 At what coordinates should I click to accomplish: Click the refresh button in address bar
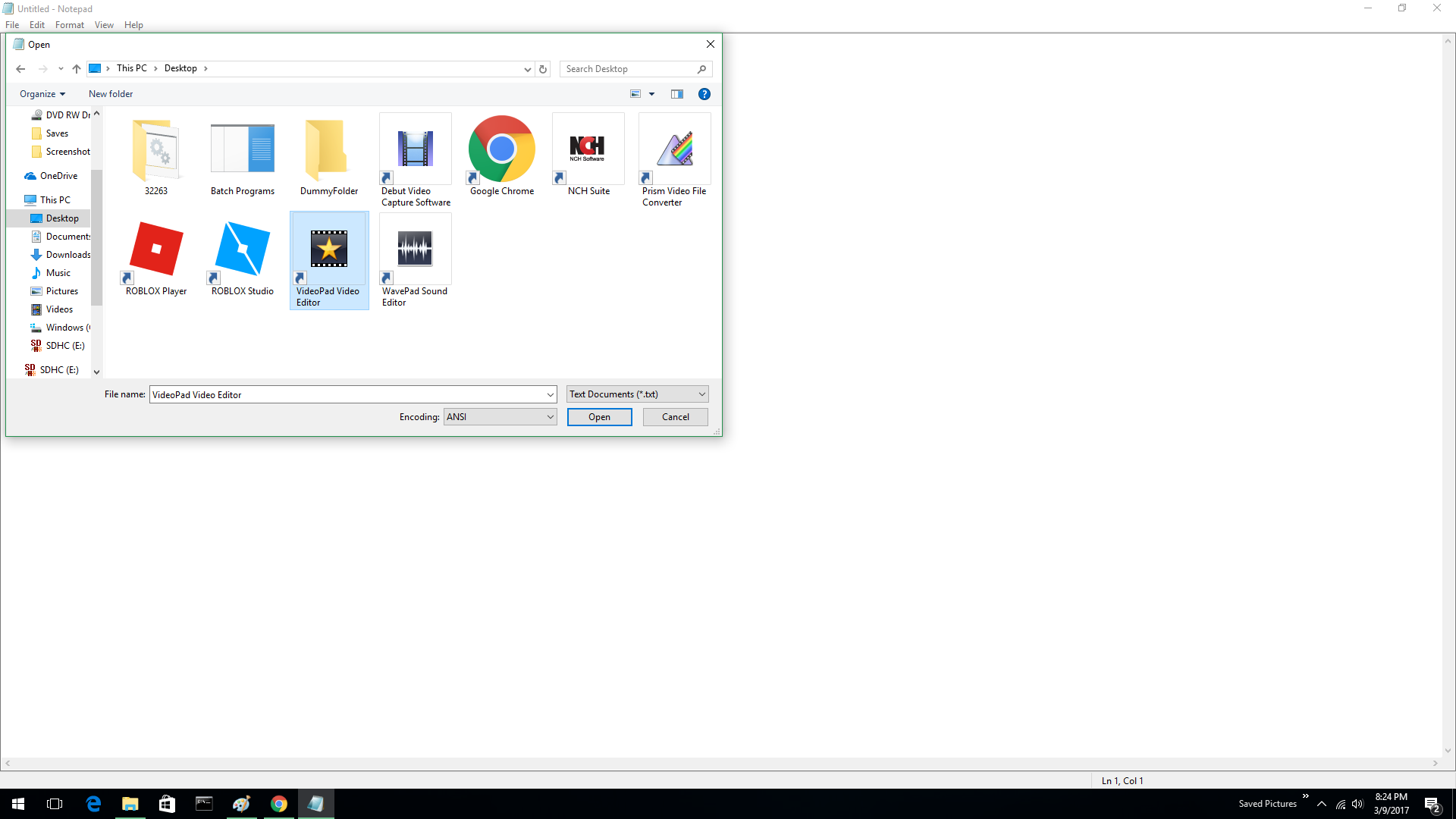[543, 69]
